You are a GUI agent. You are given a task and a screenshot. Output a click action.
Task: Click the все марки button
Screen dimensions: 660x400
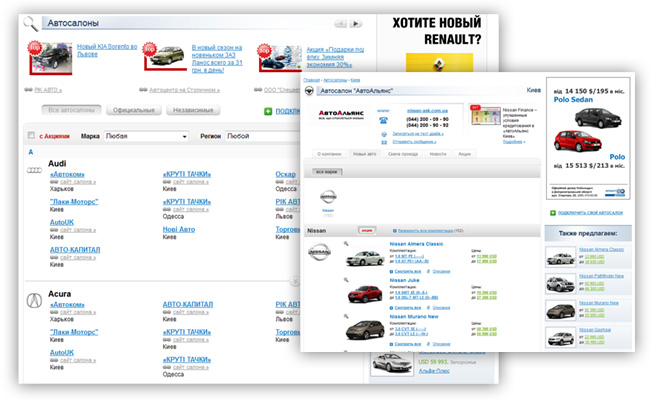pos(327,172)
